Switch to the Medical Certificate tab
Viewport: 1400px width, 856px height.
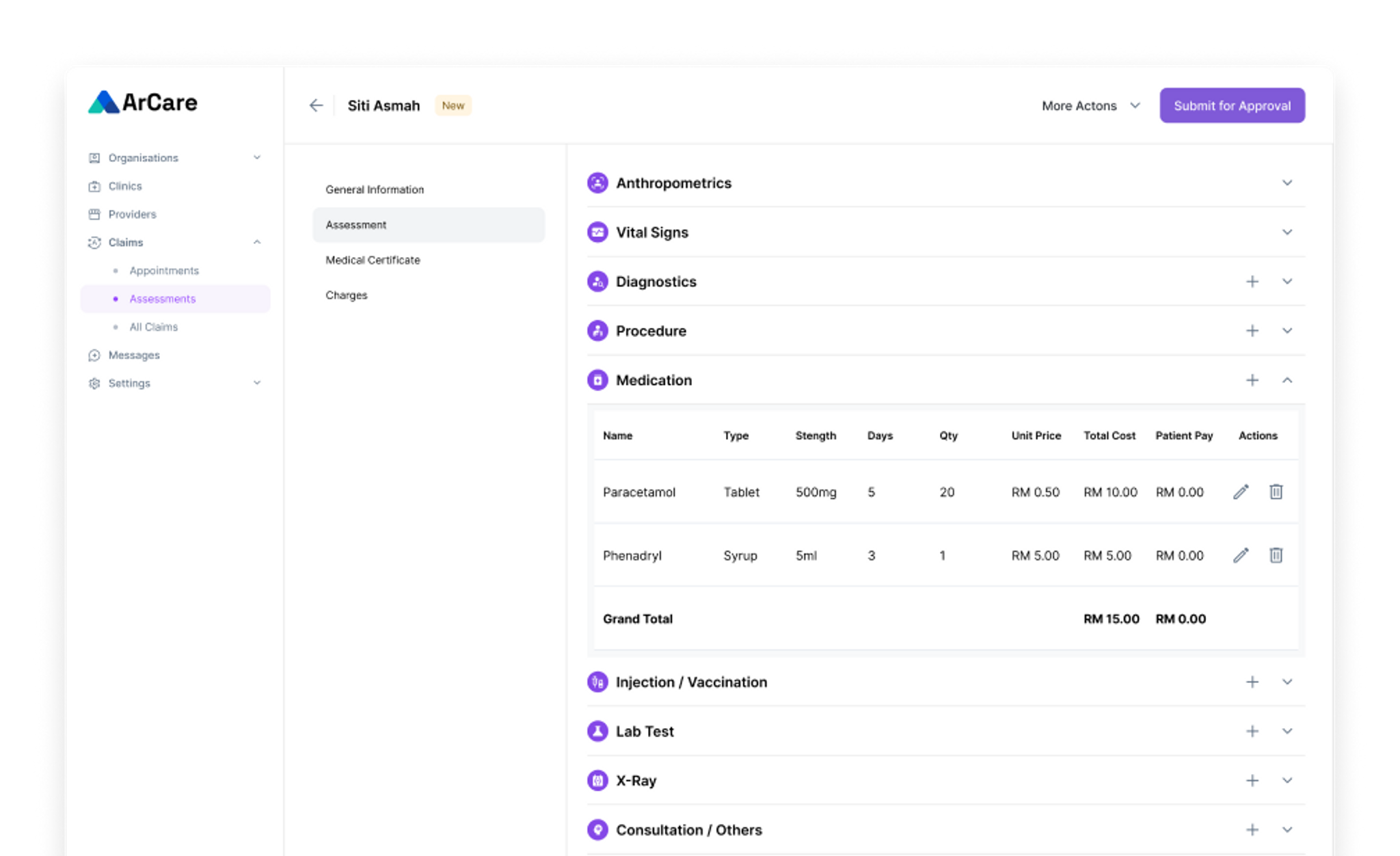coord(373,260)
